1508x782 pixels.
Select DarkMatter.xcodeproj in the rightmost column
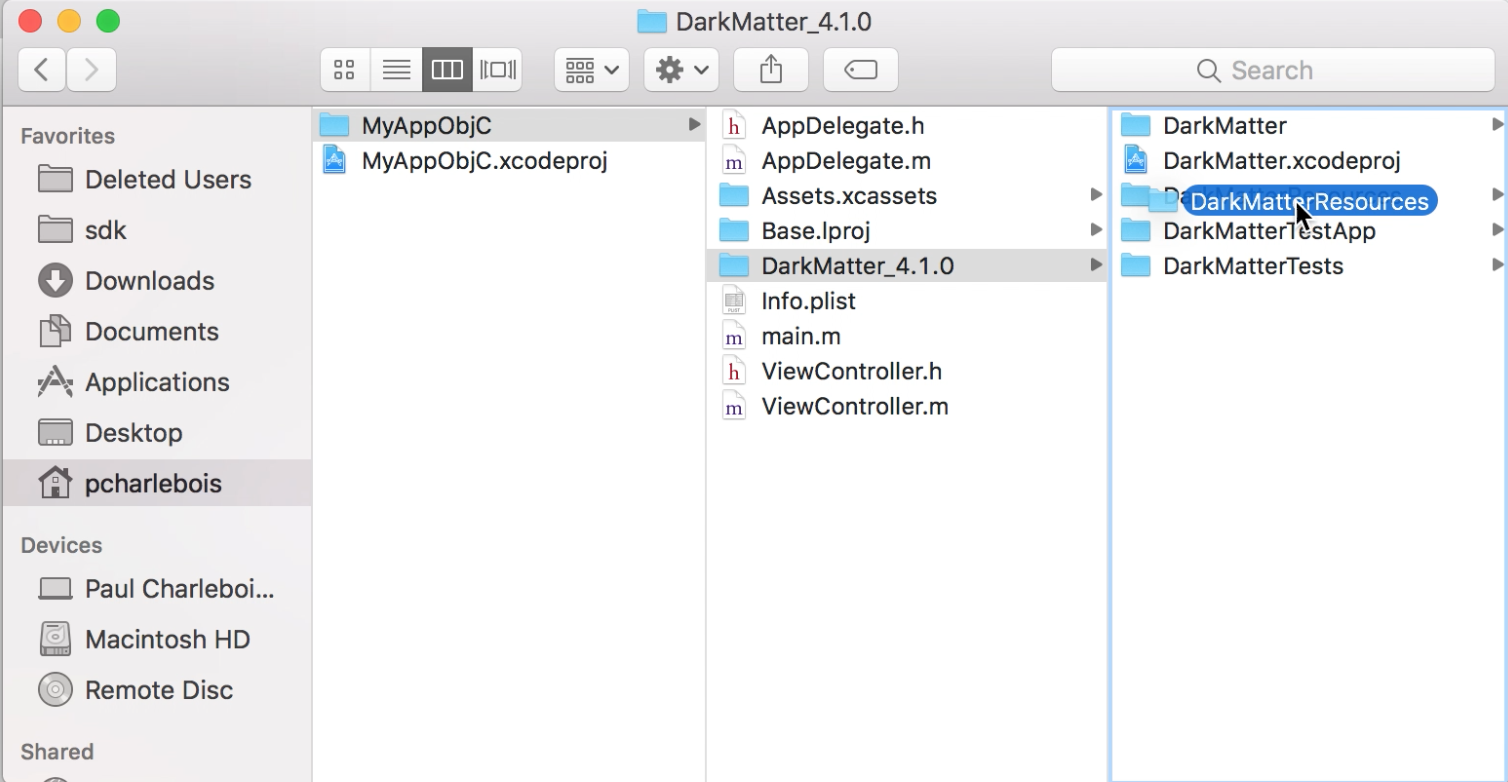1280,160
